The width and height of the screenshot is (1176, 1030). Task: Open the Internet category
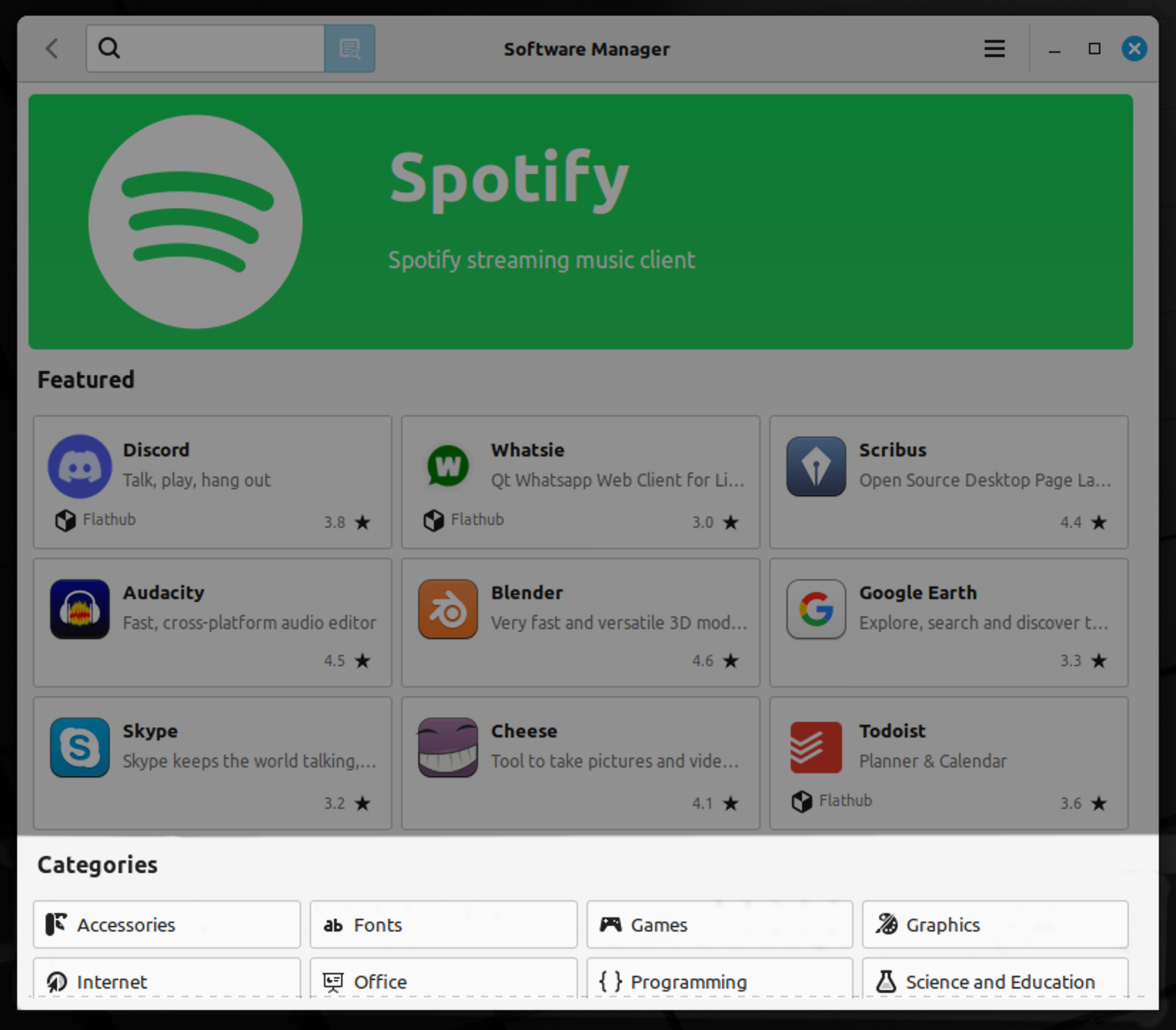tap(167, 978)
